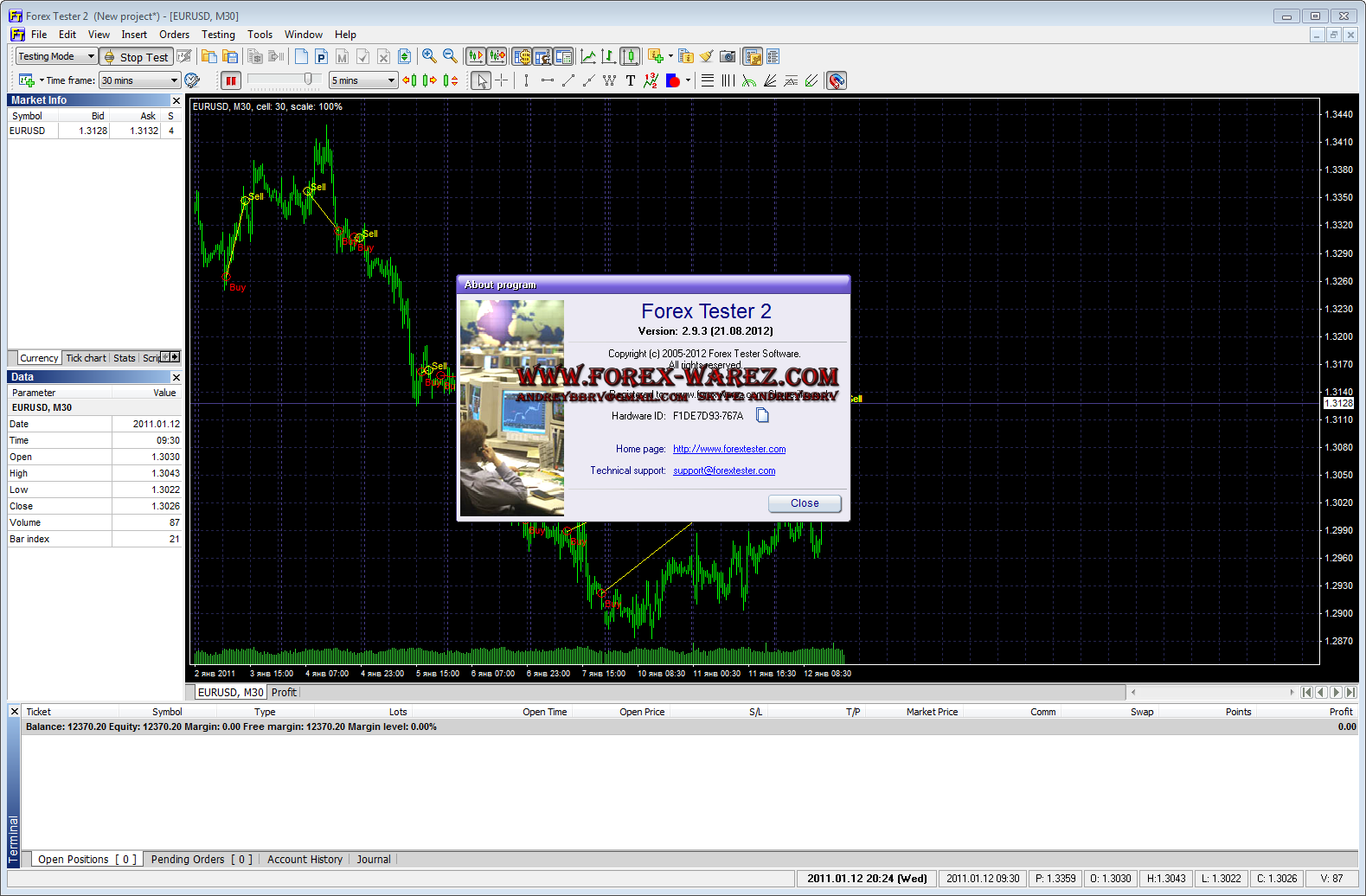Select the crosshair cursor tool

click(502, 80)
